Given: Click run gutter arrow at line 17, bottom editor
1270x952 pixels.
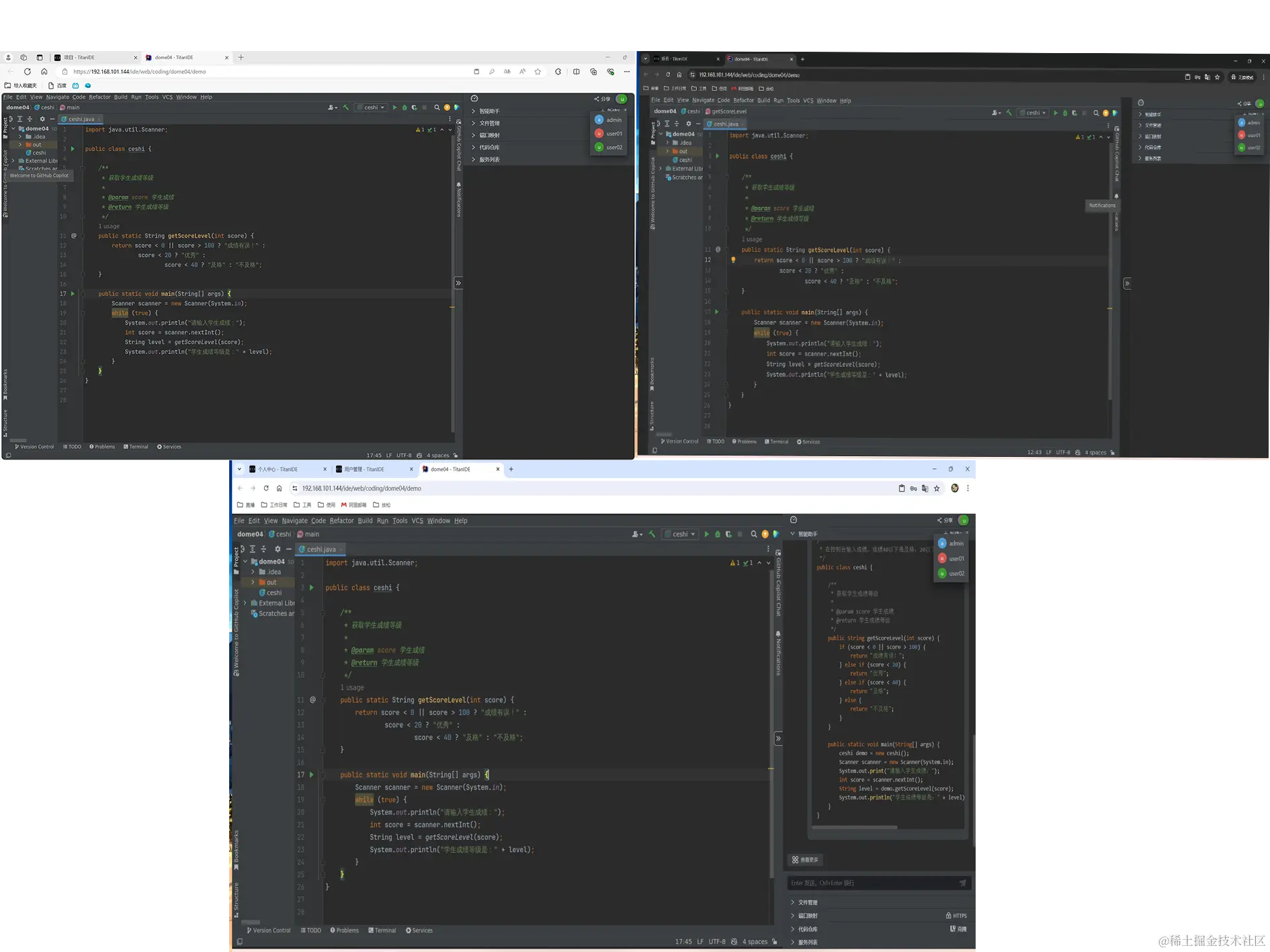Looking at the screenshot, I should click(311, 775).
